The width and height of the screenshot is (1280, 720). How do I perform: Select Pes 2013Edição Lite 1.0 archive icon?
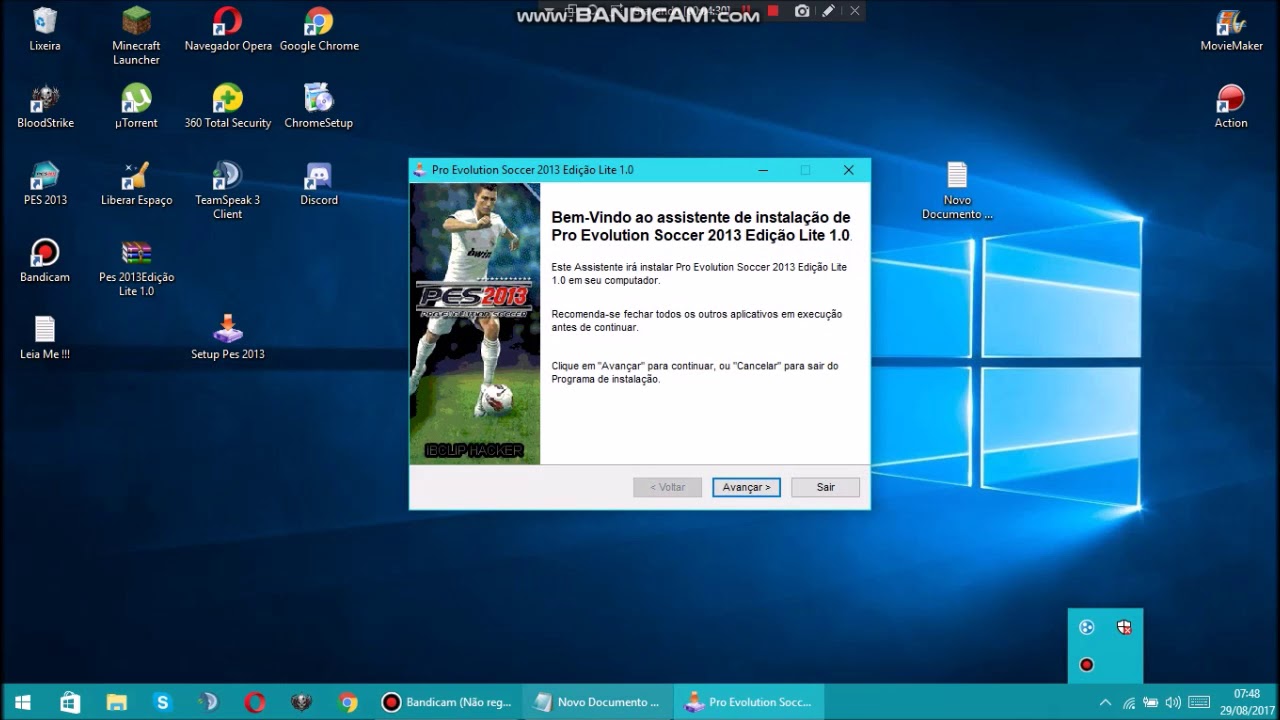coord(136,267)
